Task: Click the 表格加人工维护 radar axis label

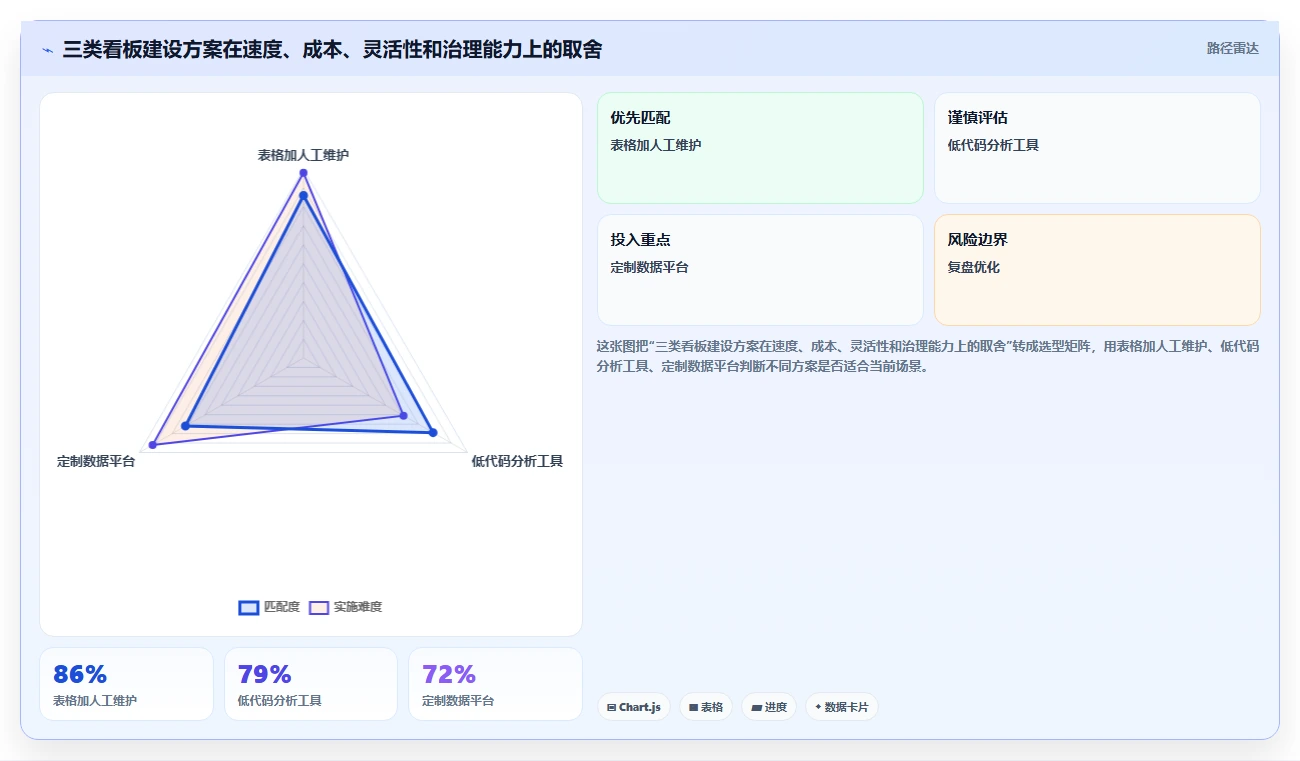Action: click(303, 155)
